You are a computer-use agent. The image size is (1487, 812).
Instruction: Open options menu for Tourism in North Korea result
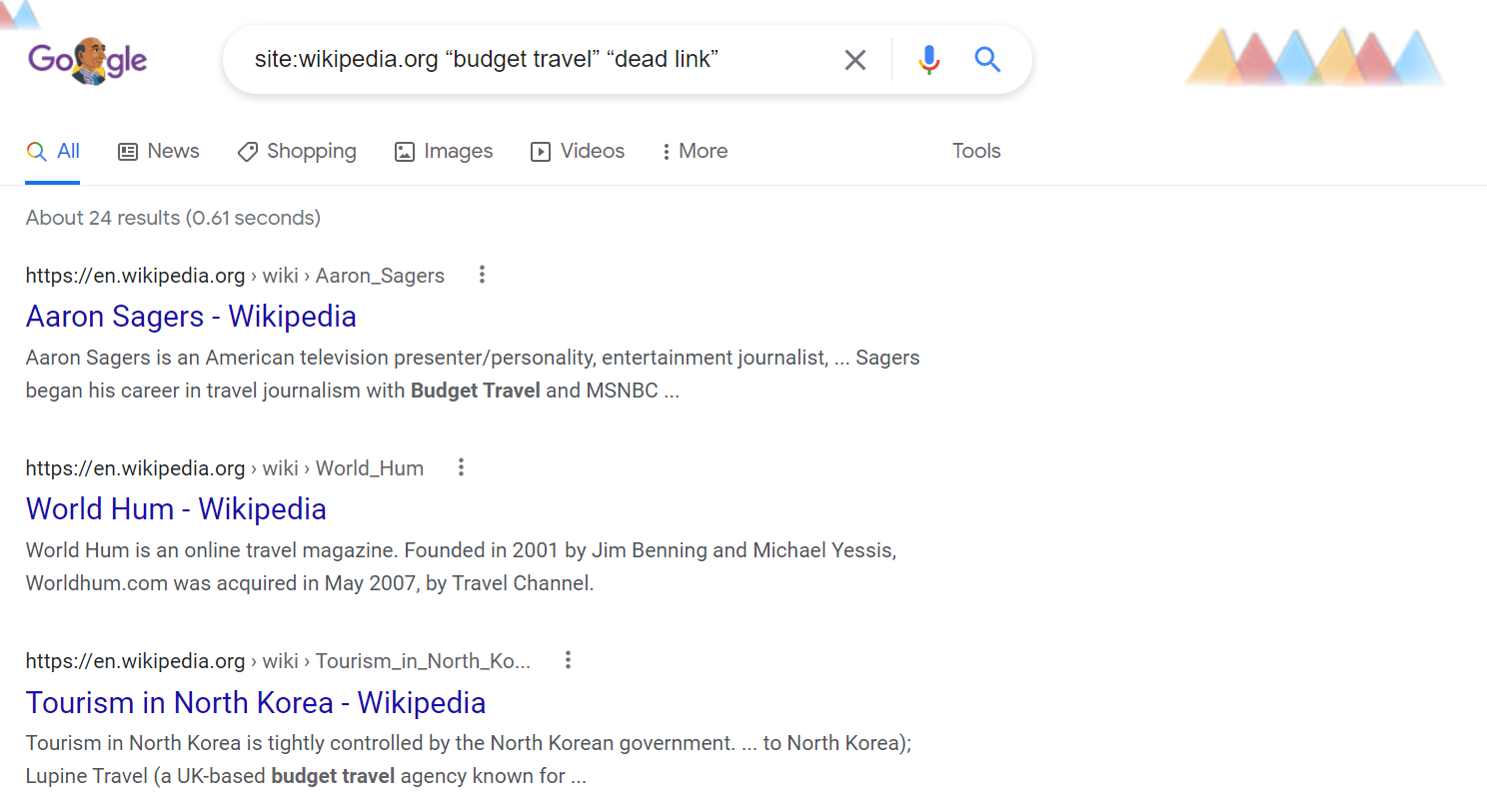coord(568,660)
